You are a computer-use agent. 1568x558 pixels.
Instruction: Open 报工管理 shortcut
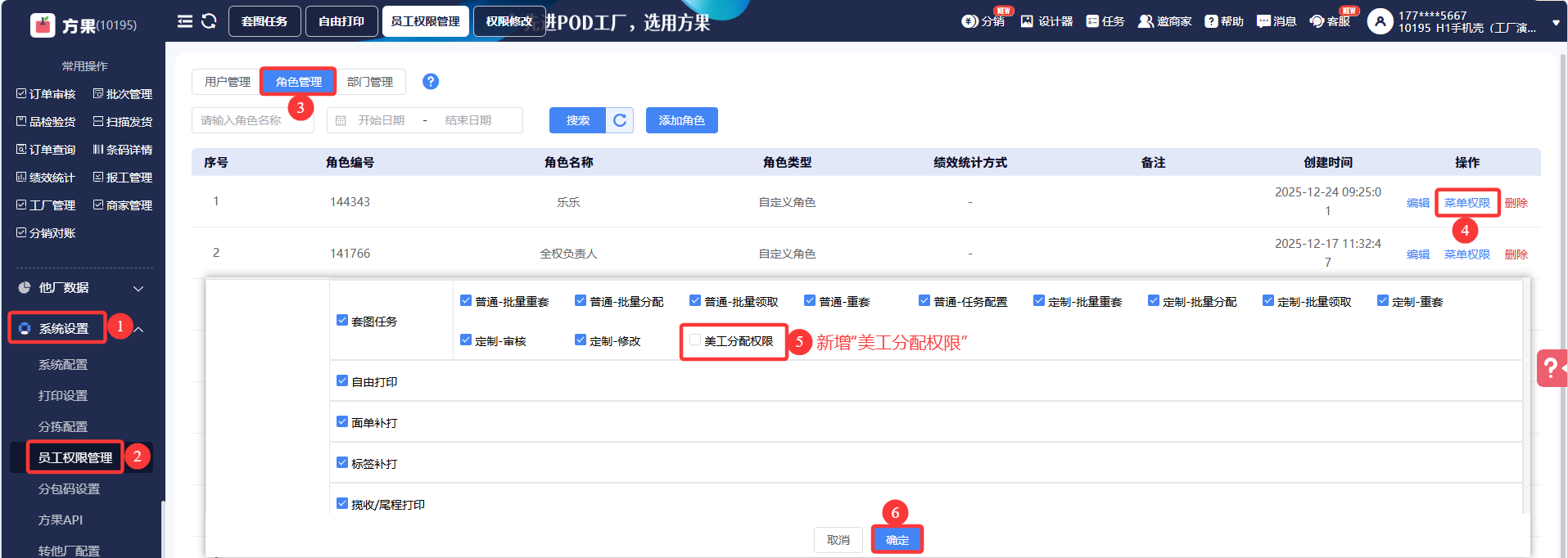[123, 178]
